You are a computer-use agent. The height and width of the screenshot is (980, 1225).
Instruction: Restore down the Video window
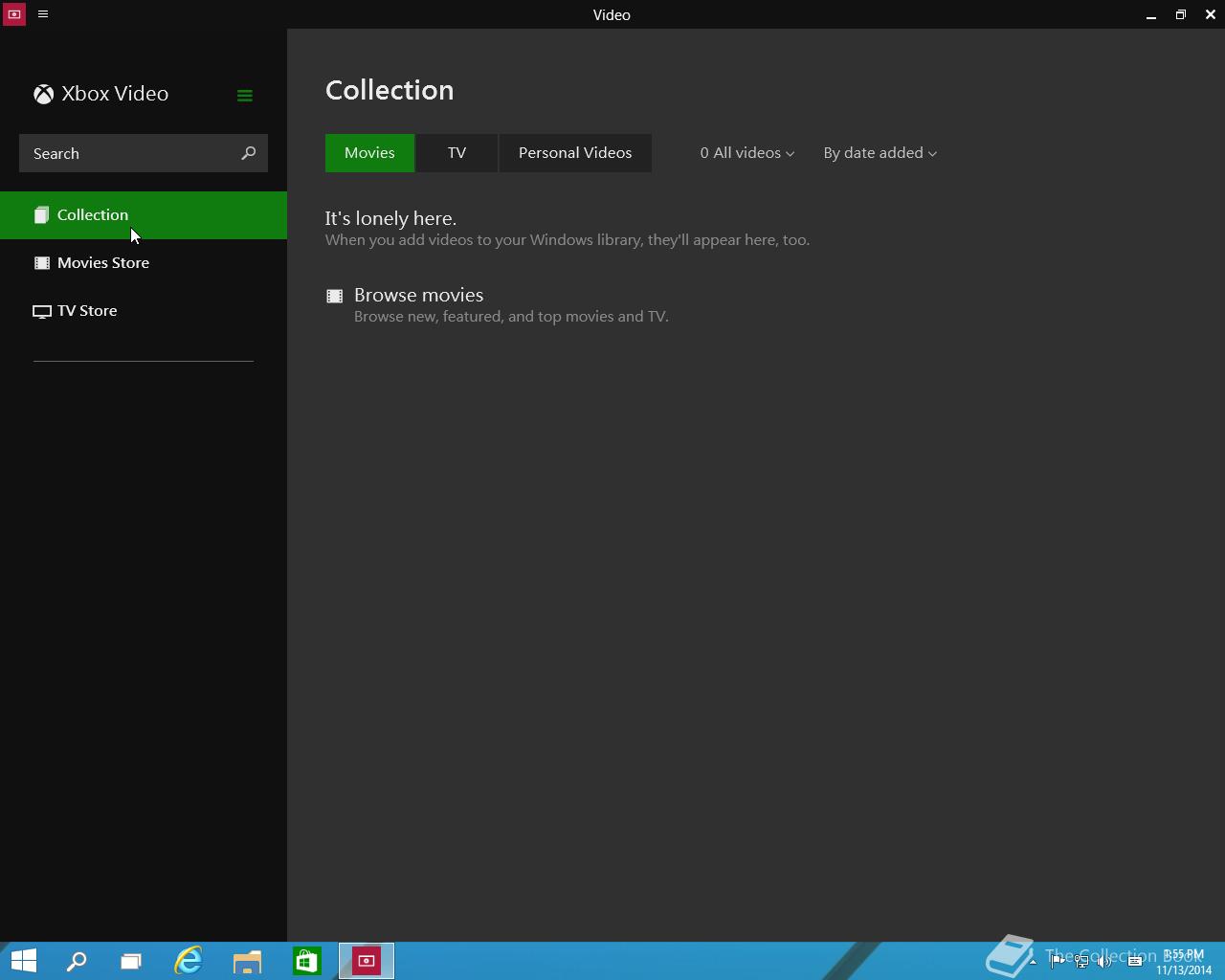click(1181, 14)
